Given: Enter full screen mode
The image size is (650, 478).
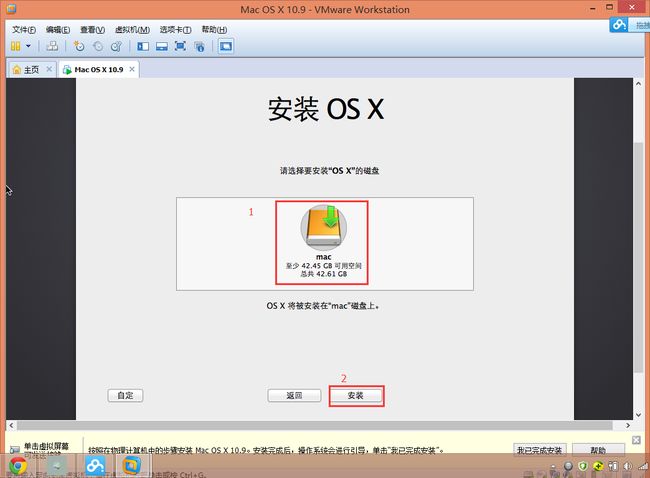Looking at the screenshot, I should pos(181,46).
